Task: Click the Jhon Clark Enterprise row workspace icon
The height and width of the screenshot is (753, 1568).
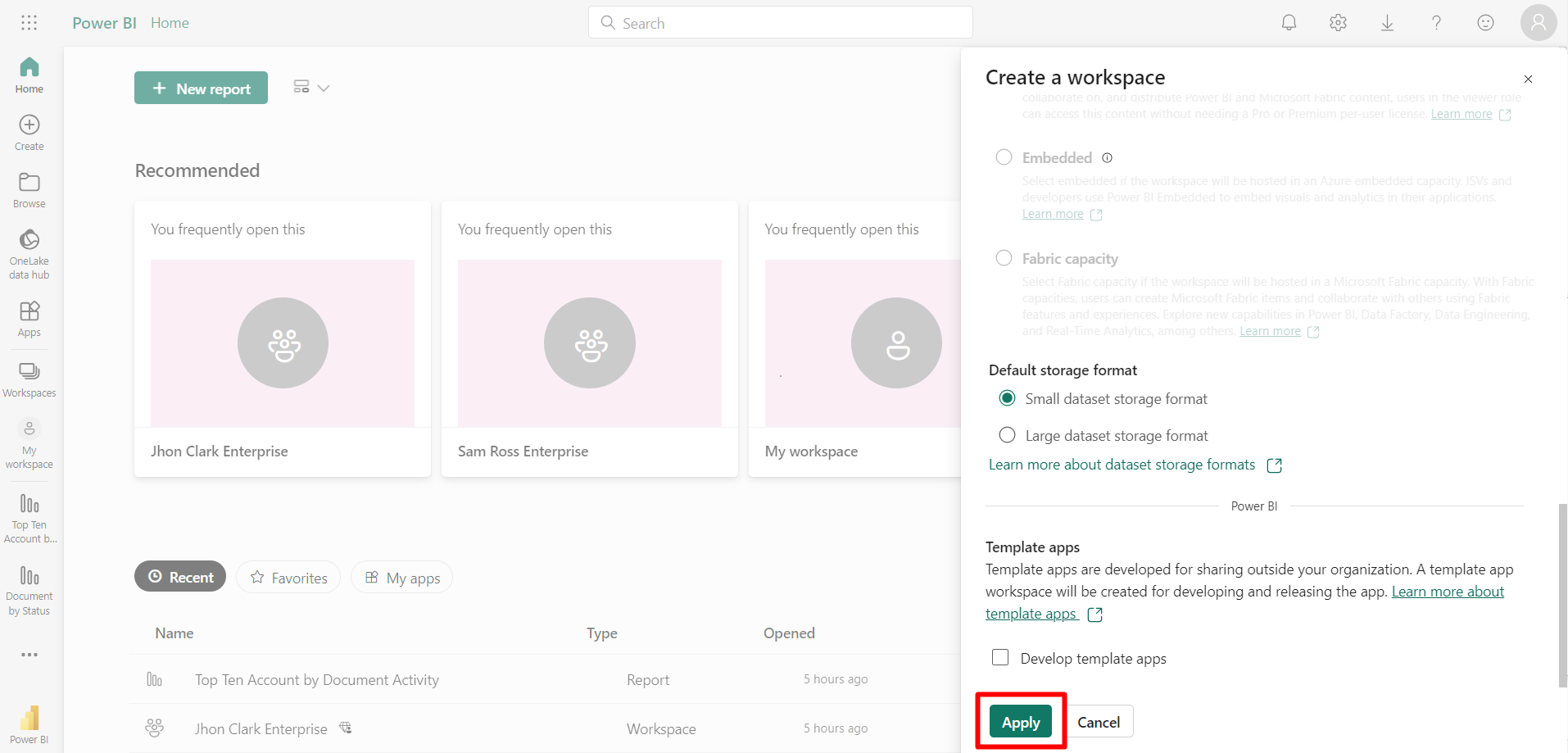Action: point(154,728)
